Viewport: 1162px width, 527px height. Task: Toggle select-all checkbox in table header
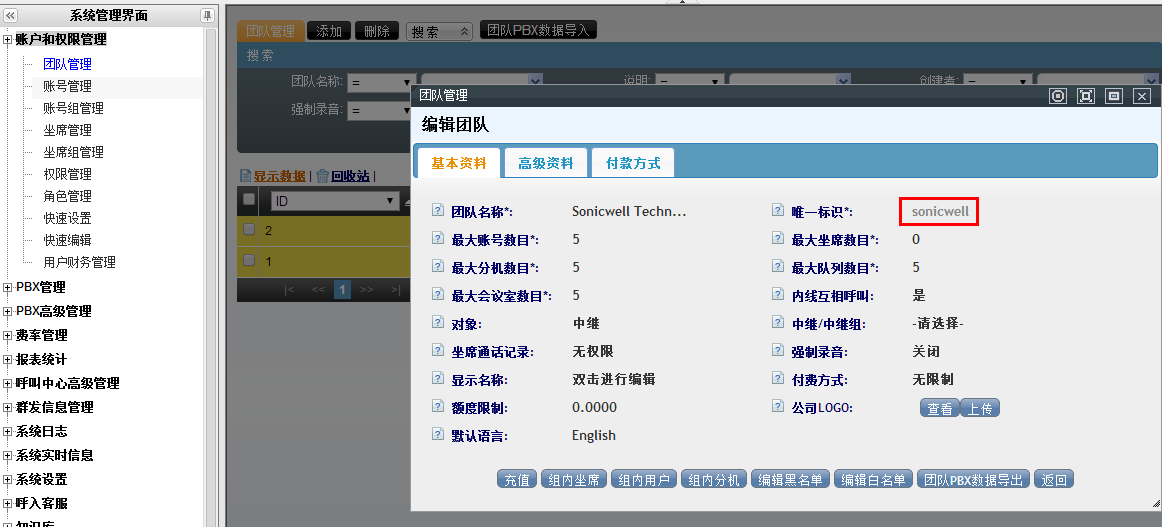click(249, 200)
